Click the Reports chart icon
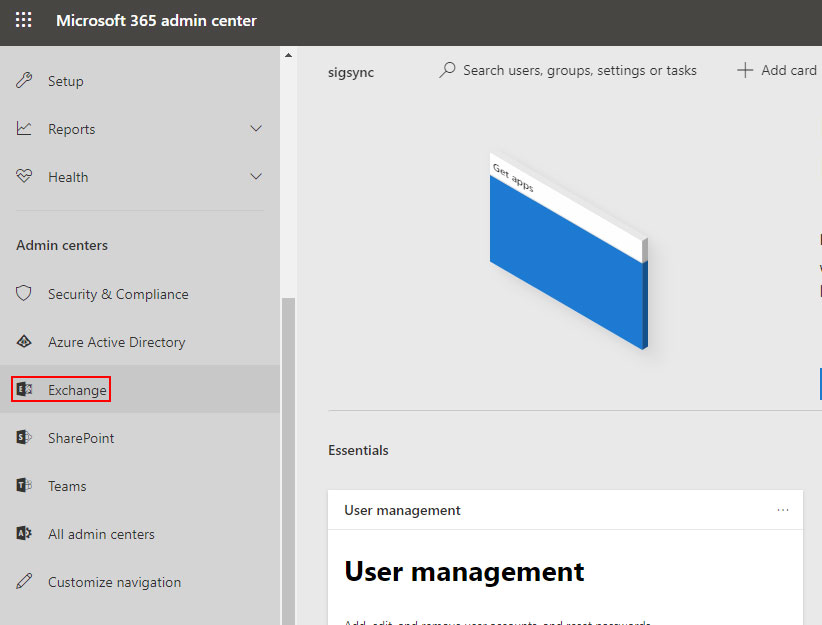The height and width of the screenshot is (625, 822). pos(24,129)
